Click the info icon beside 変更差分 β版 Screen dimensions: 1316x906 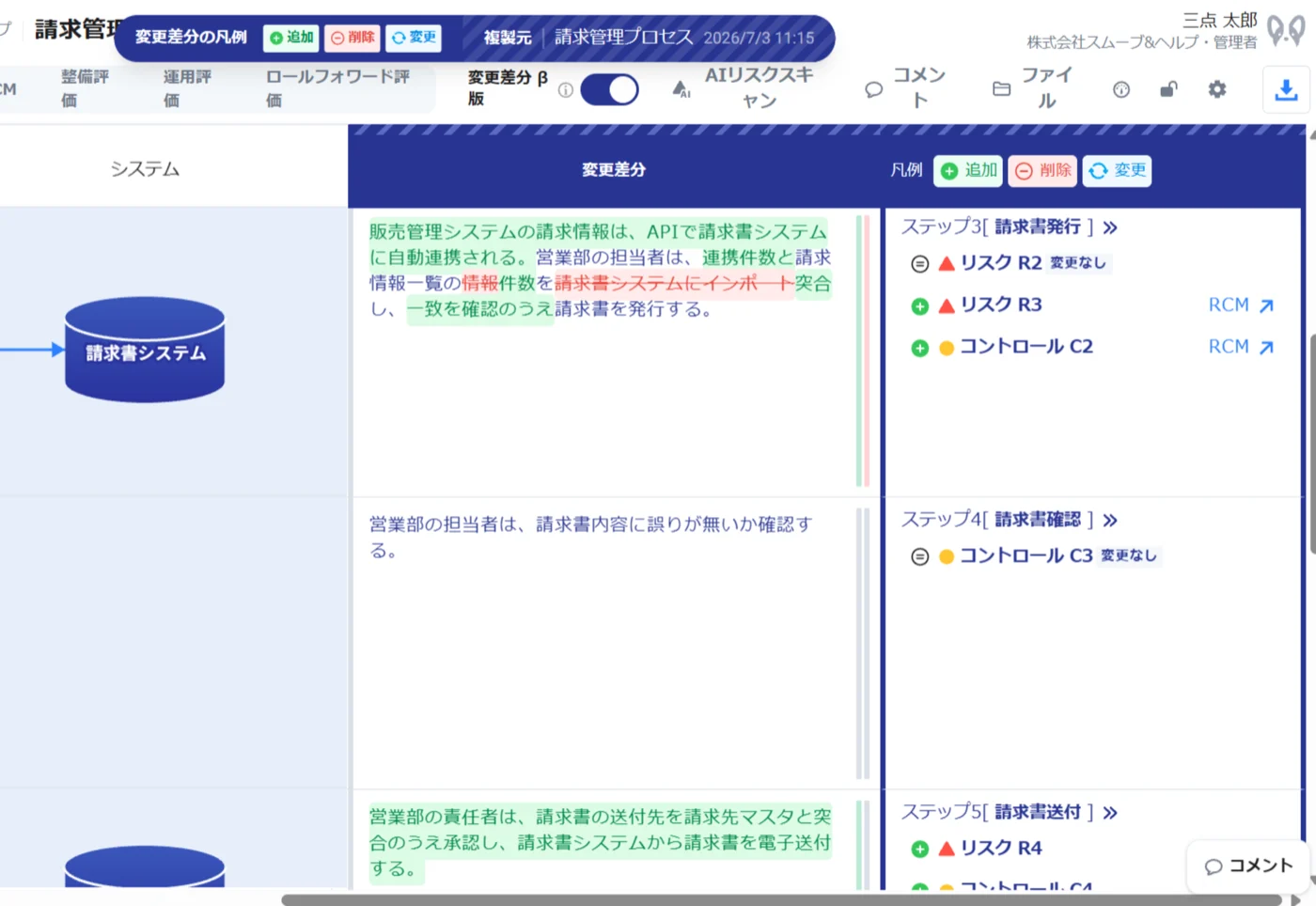tap(566, 90)
